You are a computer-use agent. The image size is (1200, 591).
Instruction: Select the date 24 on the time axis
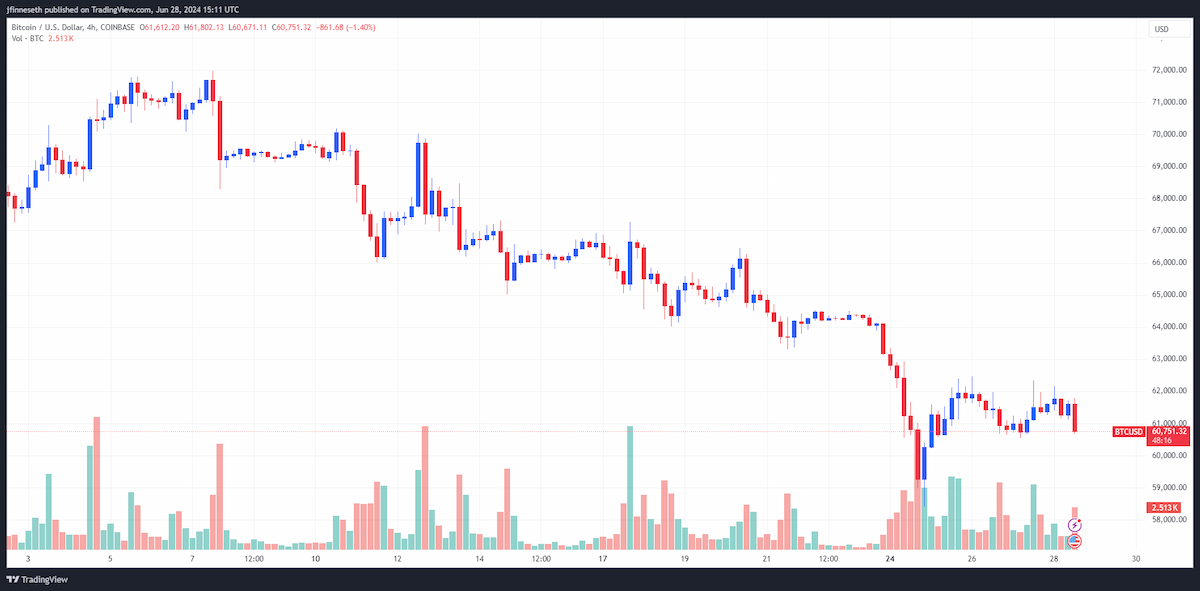point(889,560)
